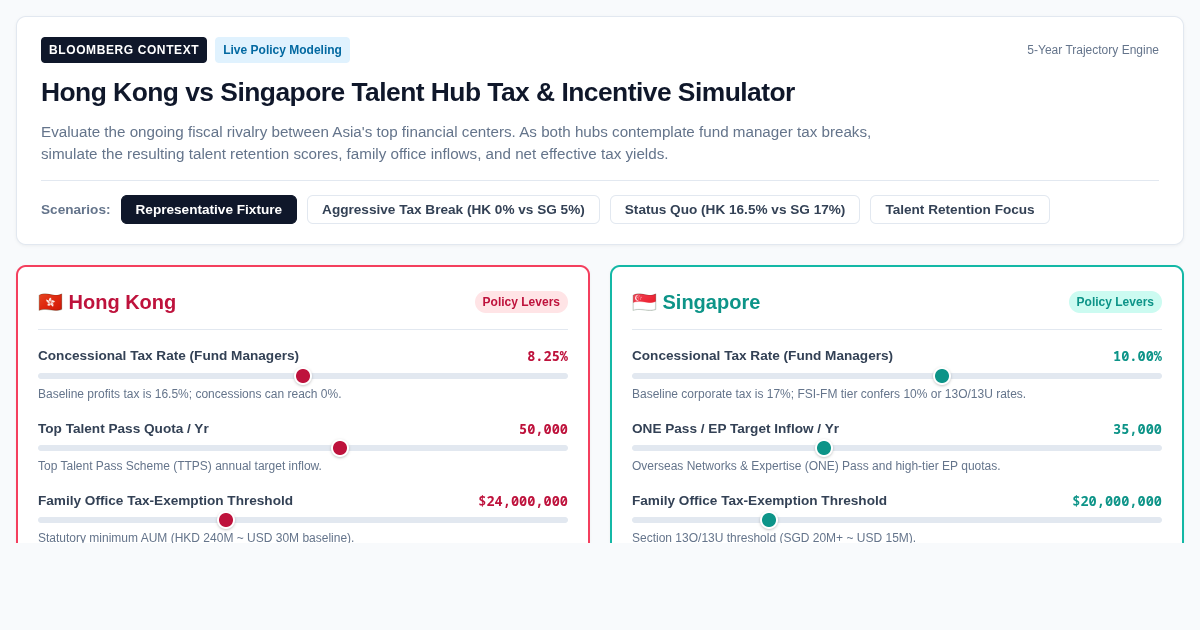Click the Hong Kong Top Talent Pass Quota slider handle

[x=340, y=448]
